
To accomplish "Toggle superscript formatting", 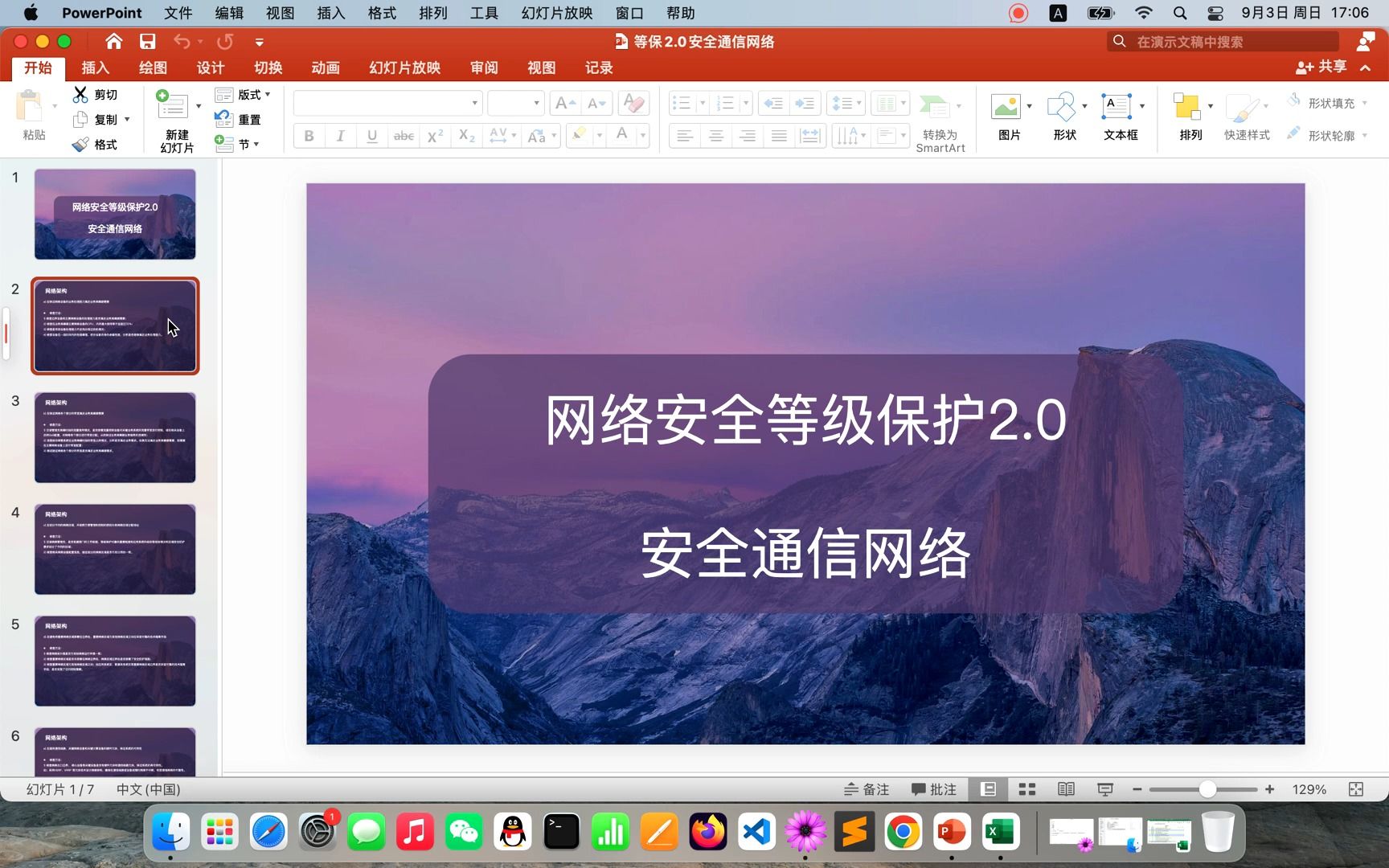I will coord(435,136).
